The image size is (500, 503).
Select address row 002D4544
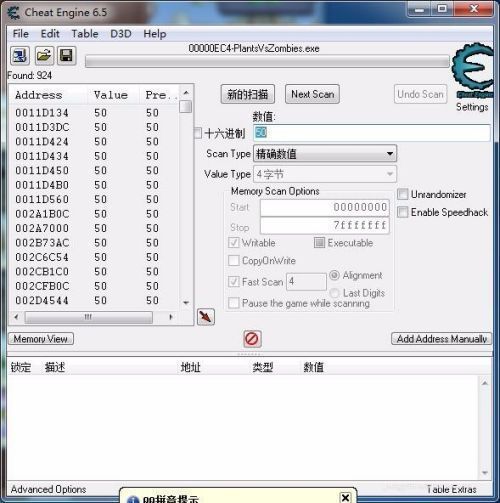point(95,300)
